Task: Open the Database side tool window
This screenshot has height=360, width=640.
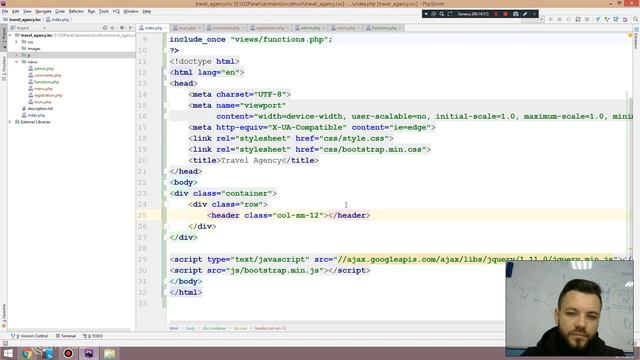Action: pos(636,38)
